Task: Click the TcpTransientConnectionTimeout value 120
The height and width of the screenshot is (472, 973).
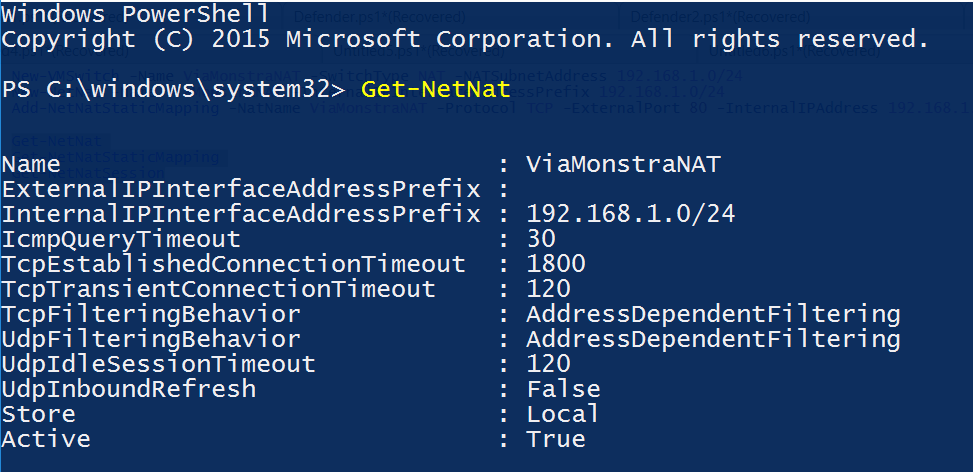Action: point(548,289)
